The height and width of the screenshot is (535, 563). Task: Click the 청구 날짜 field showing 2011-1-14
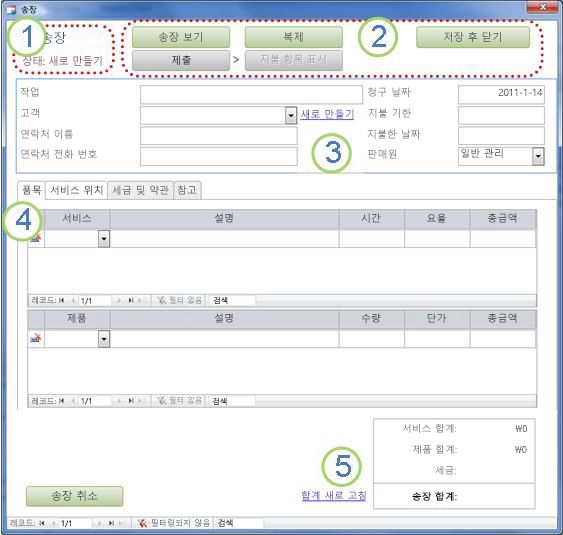pyautogui.click(x=501, y=94)
